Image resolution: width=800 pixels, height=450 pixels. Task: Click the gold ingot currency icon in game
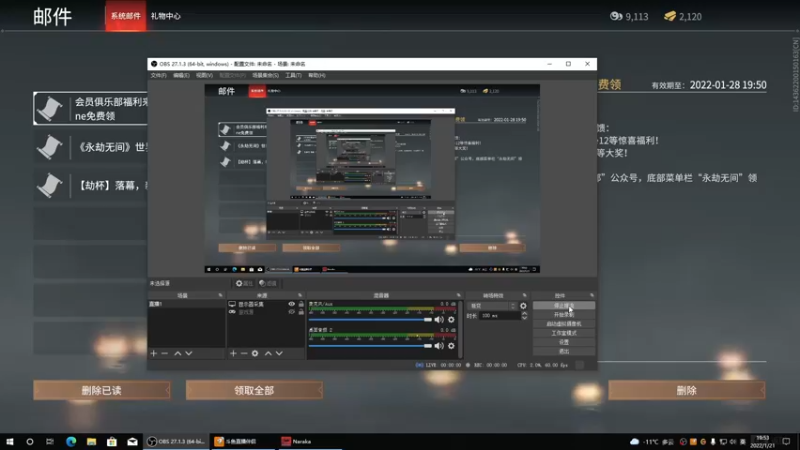point(670,16)
